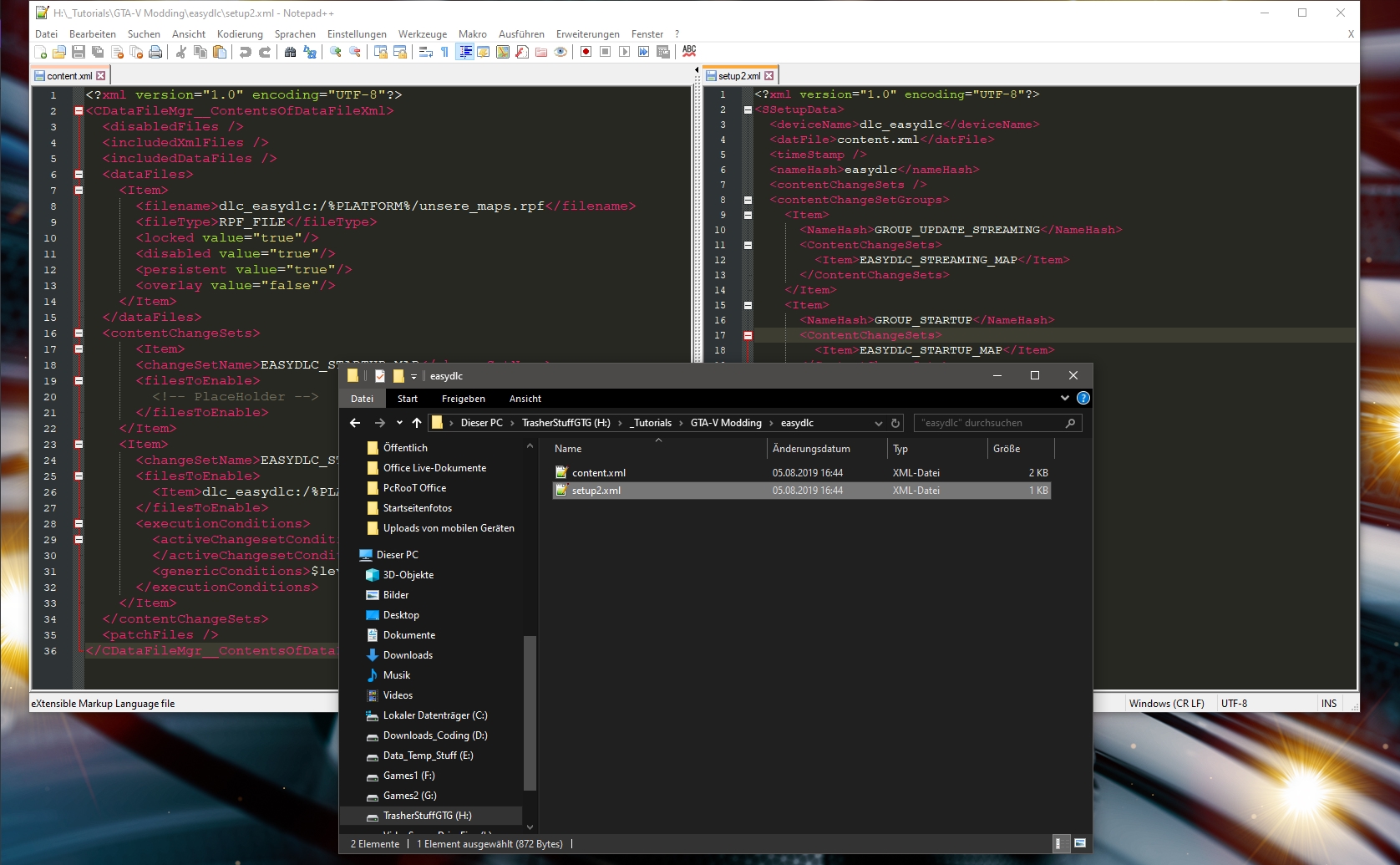Click the Paste clipboard icon
This screenshot has width=1400, height=865.
220,52
